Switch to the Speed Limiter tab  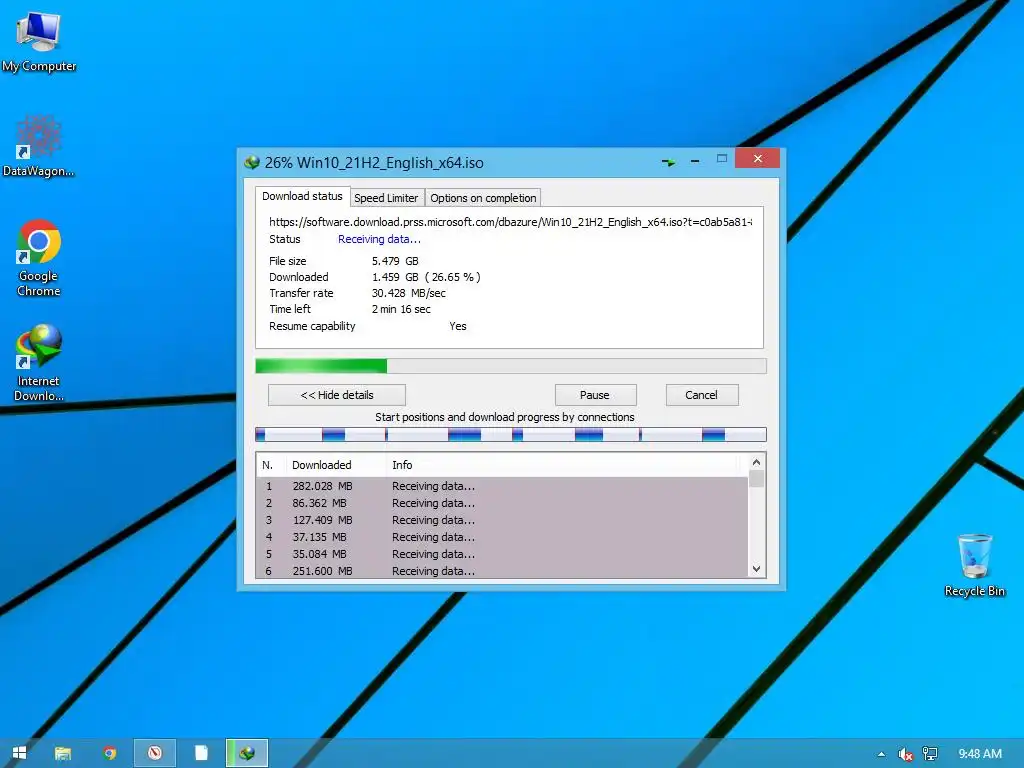pyautogui.click(x=386, y=198)
